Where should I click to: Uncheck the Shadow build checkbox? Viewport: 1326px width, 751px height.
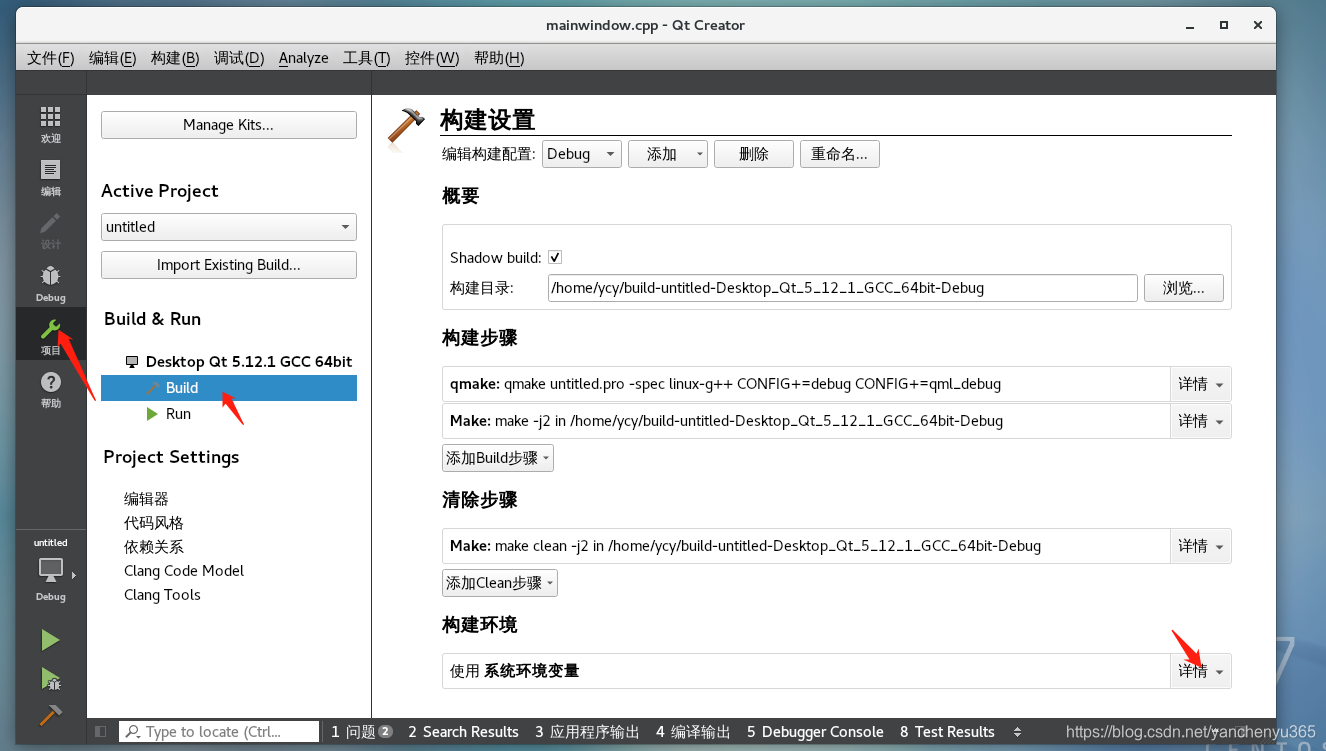(554, 257)
